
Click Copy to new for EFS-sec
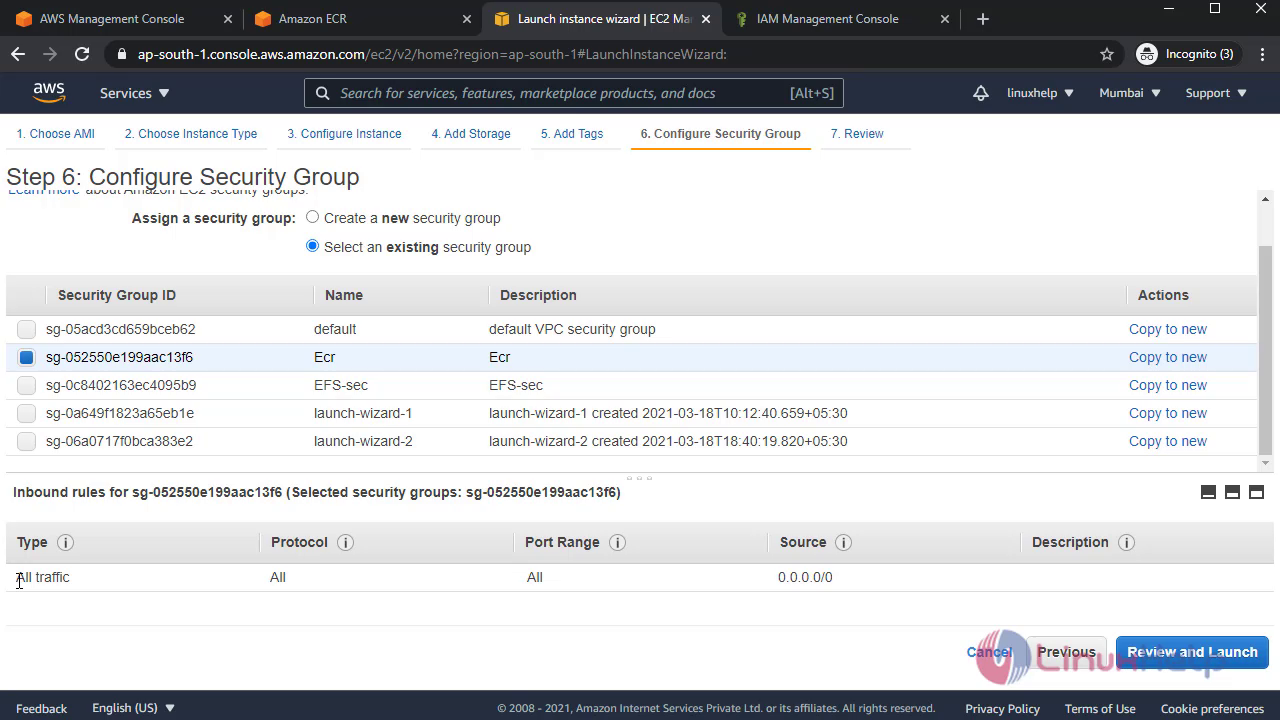coord(1167,385)
